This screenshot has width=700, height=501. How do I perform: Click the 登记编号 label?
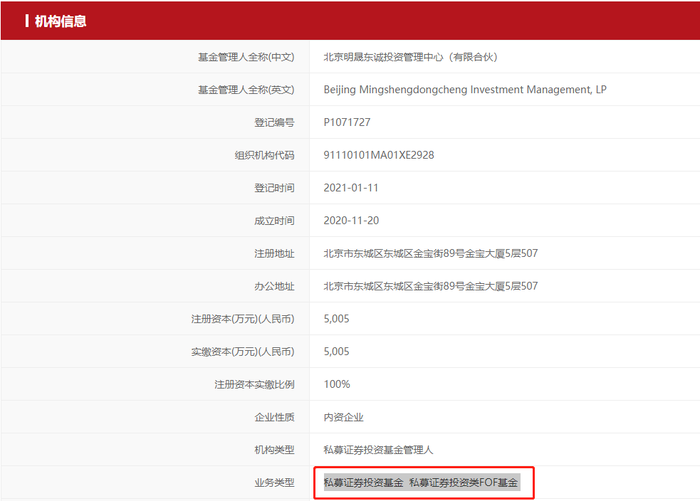pyautogui.click(x=275, y=122)
